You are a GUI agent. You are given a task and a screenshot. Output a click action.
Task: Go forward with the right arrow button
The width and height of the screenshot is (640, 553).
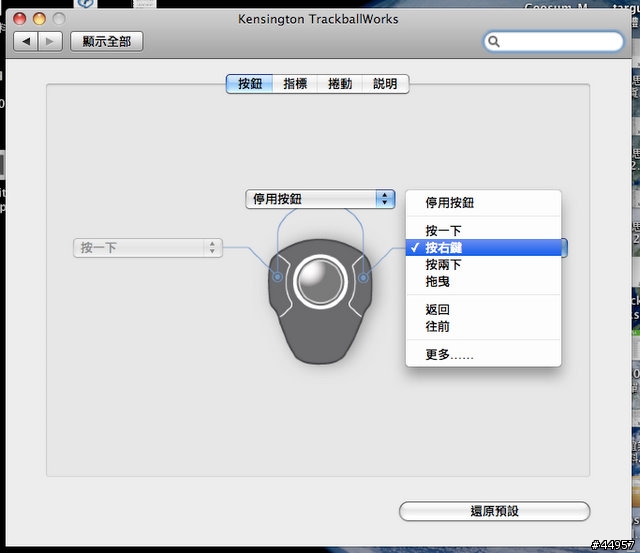(50, 41)
